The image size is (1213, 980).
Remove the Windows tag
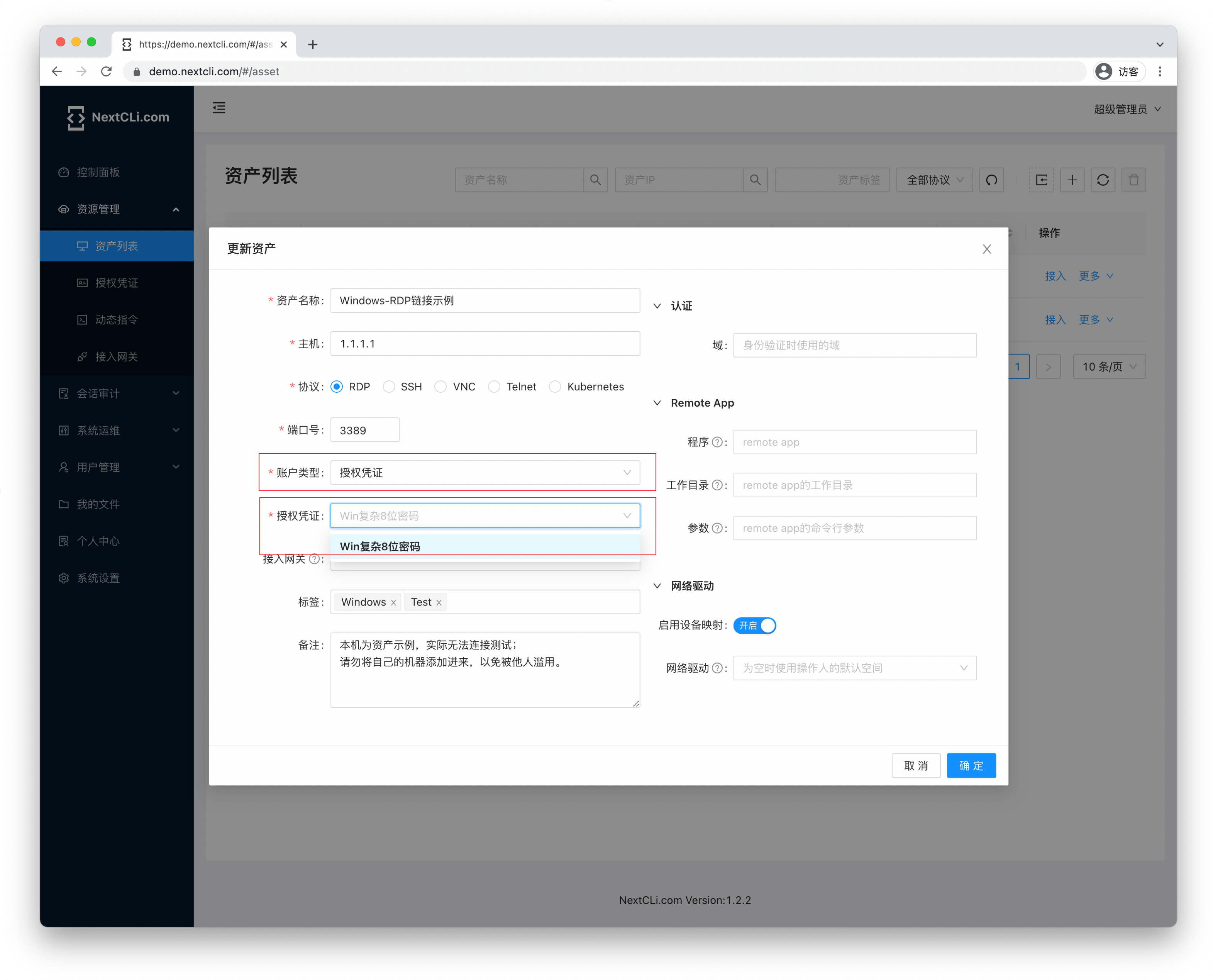[393, 603]
